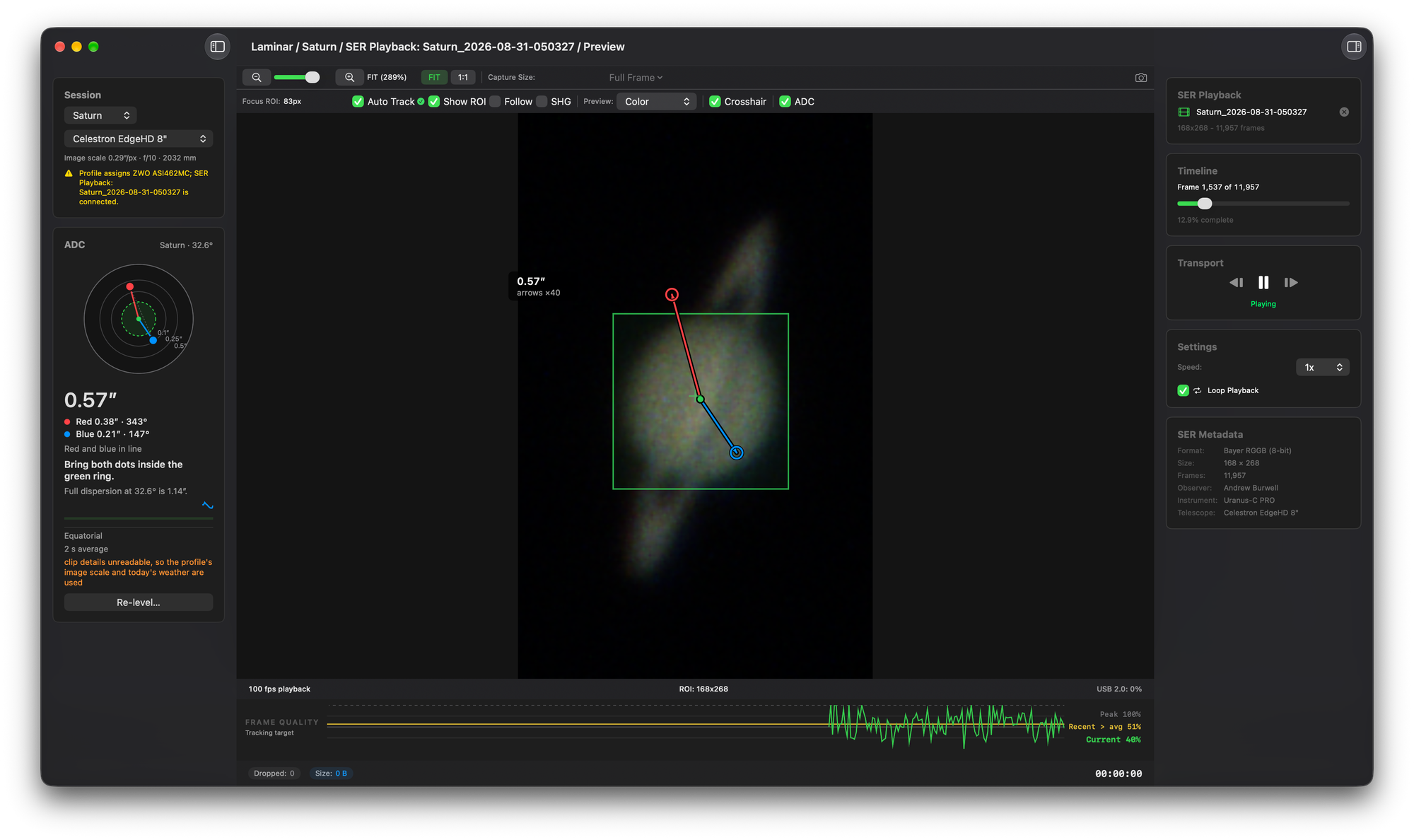The height and width of the screenshot is (840, 1414).
Task: Click the Size: 0 B status pill
Action: tap(331, 774)
